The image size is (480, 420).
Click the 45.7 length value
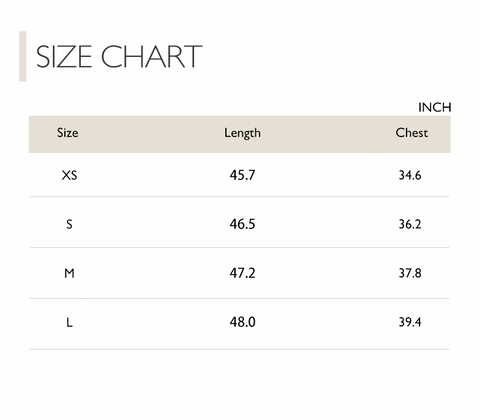pos(242,175)
